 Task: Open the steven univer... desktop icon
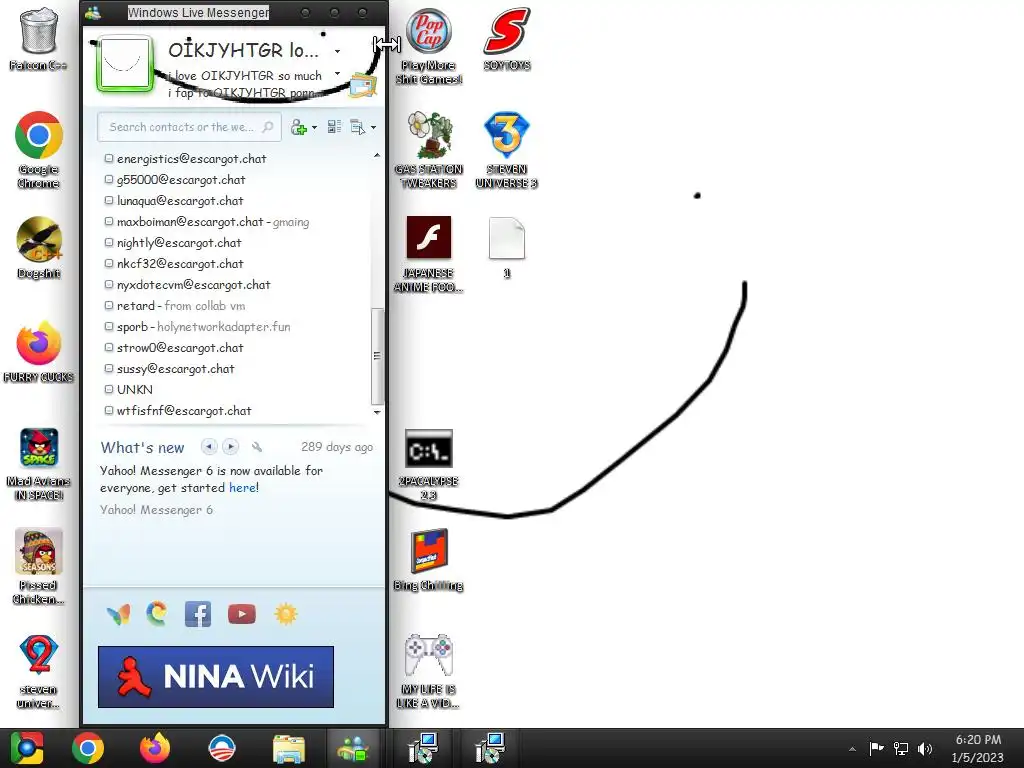tap(39, 670)
